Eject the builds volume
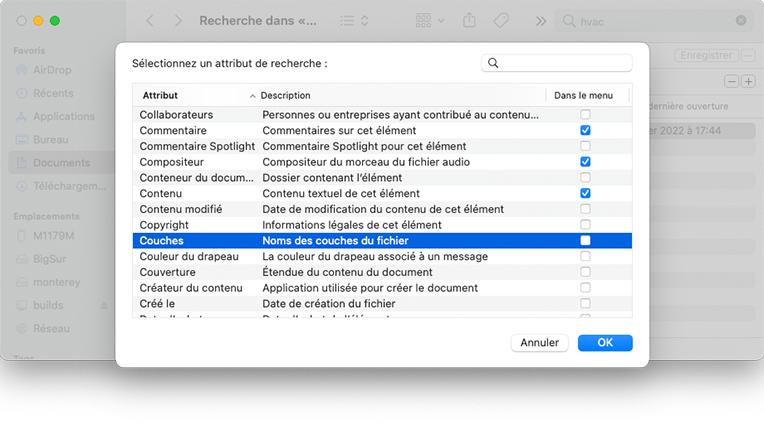764x430 pixels. click(103, 304)
